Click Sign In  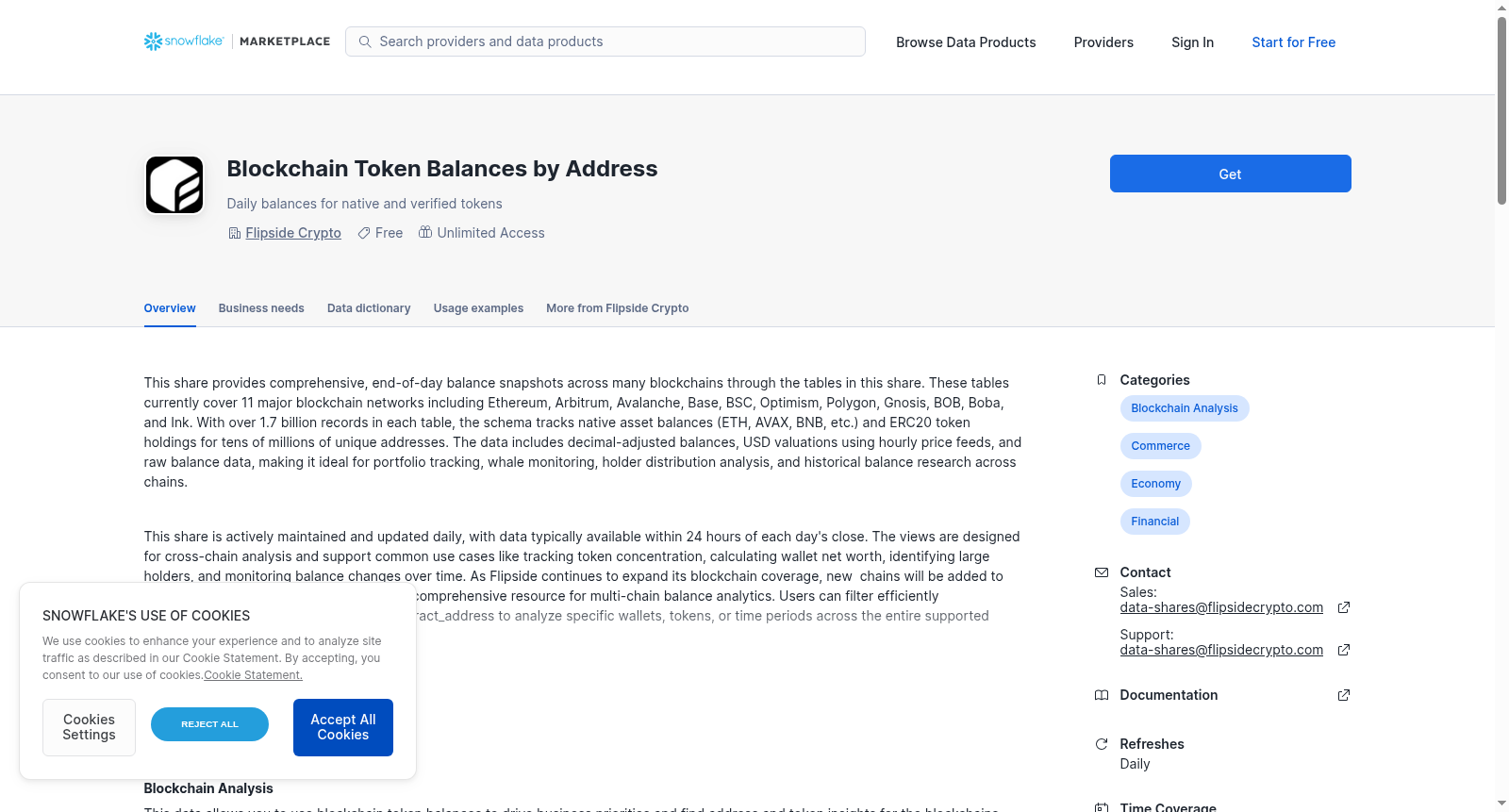[1192, 42]
